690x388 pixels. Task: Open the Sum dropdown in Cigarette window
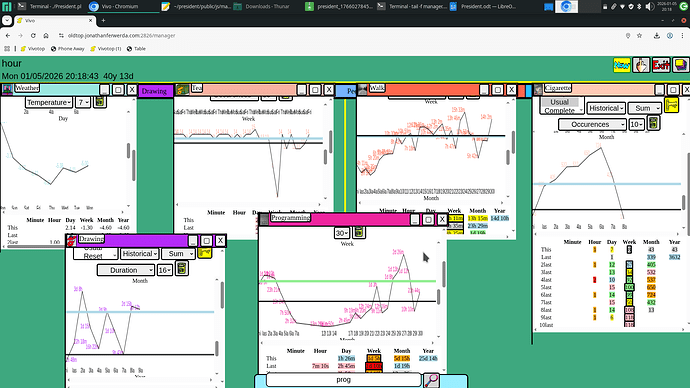click(x=645, y=108)
